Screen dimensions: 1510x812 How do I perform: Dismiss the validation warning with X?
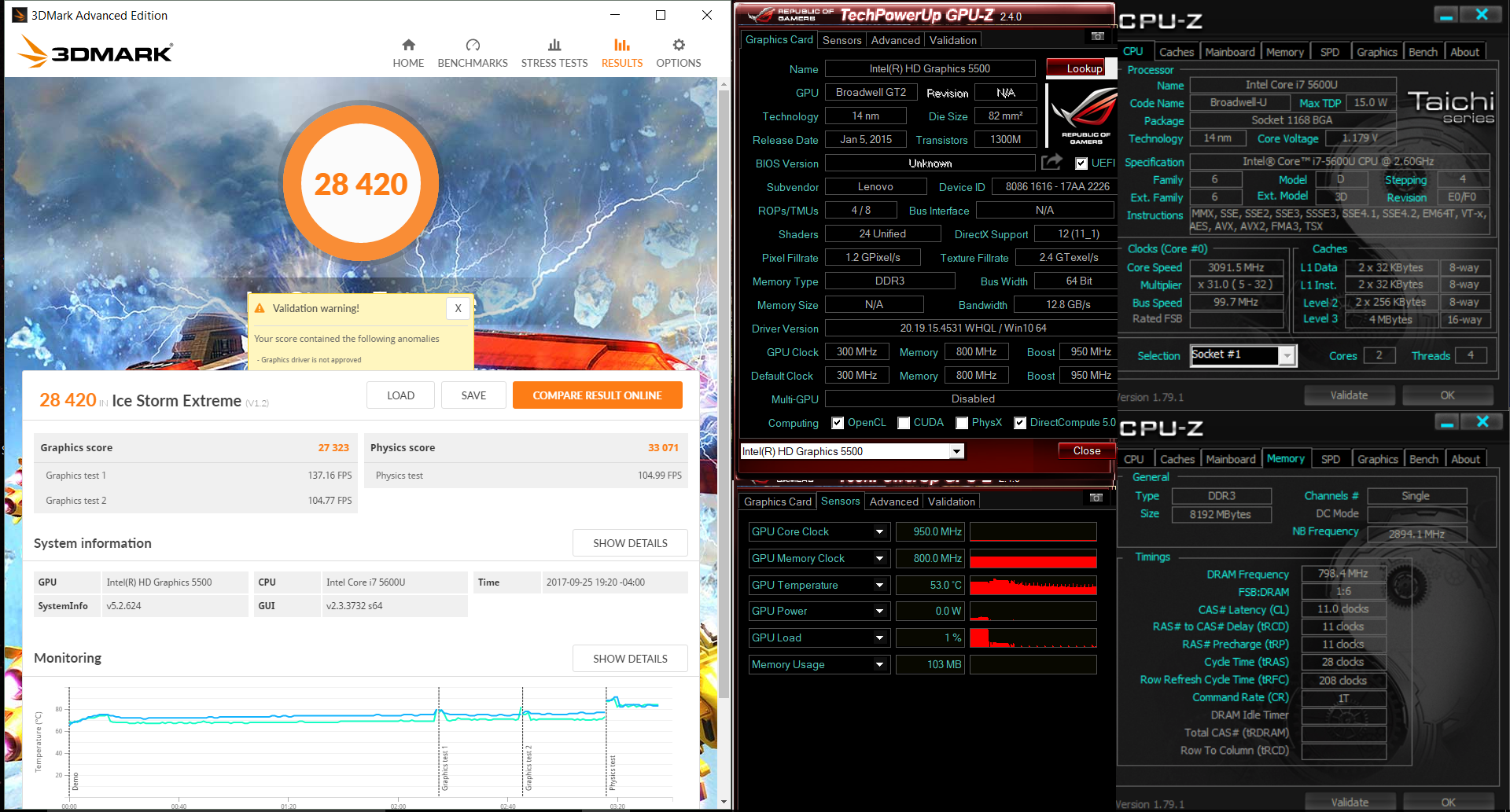pyautogui.click(x=458, y=308)
